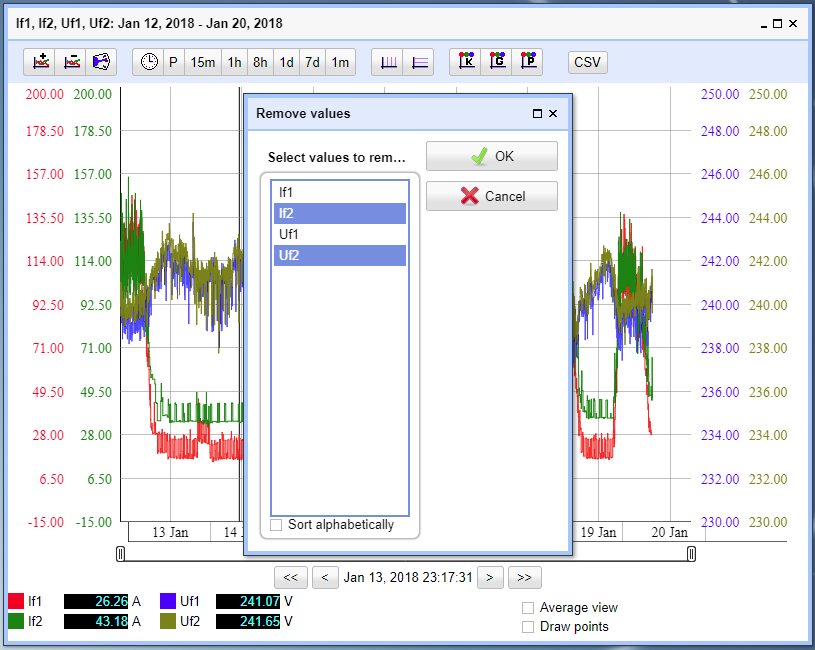The height and width of the screenshot is (650, 815).
Task: Click the G chart toolbar icon
Action: tap(497, 62)
